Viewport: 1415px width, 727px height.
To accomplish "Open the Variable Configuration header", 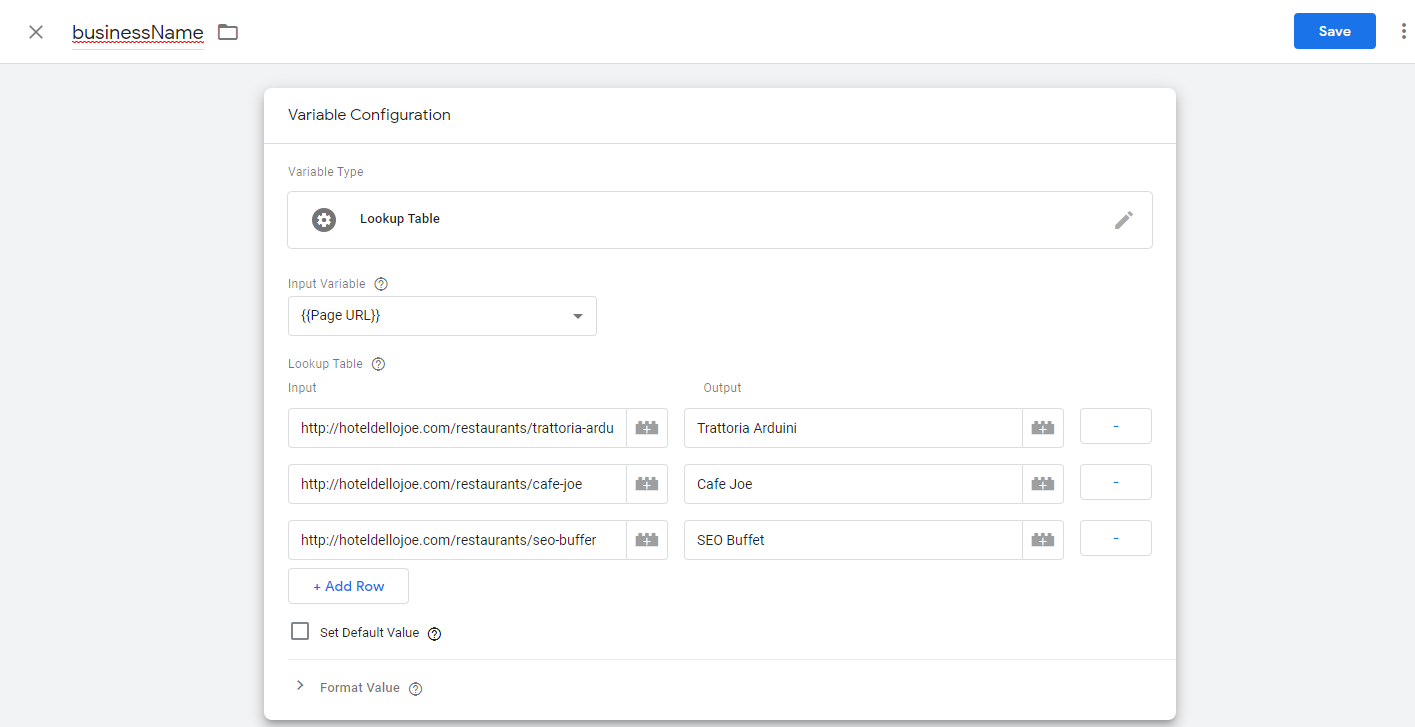I will (369, 114).
